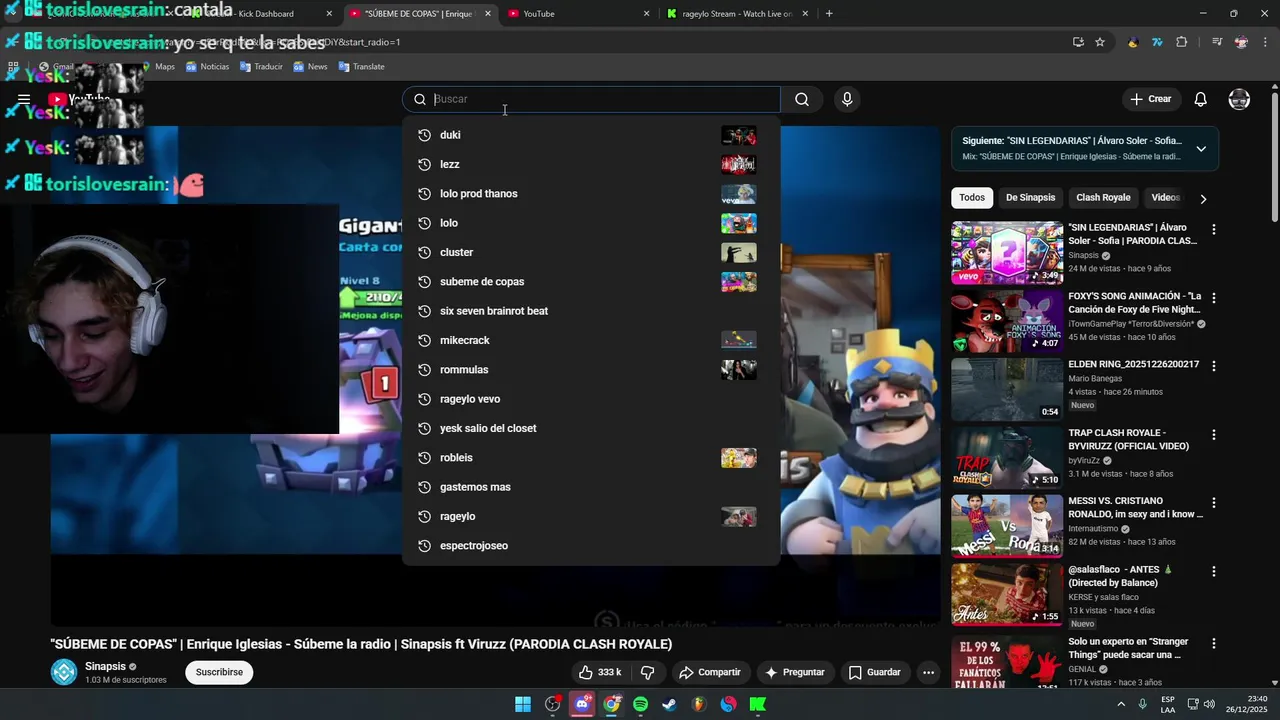
Task: Open a new browser tab
Action: click(829, 14)
